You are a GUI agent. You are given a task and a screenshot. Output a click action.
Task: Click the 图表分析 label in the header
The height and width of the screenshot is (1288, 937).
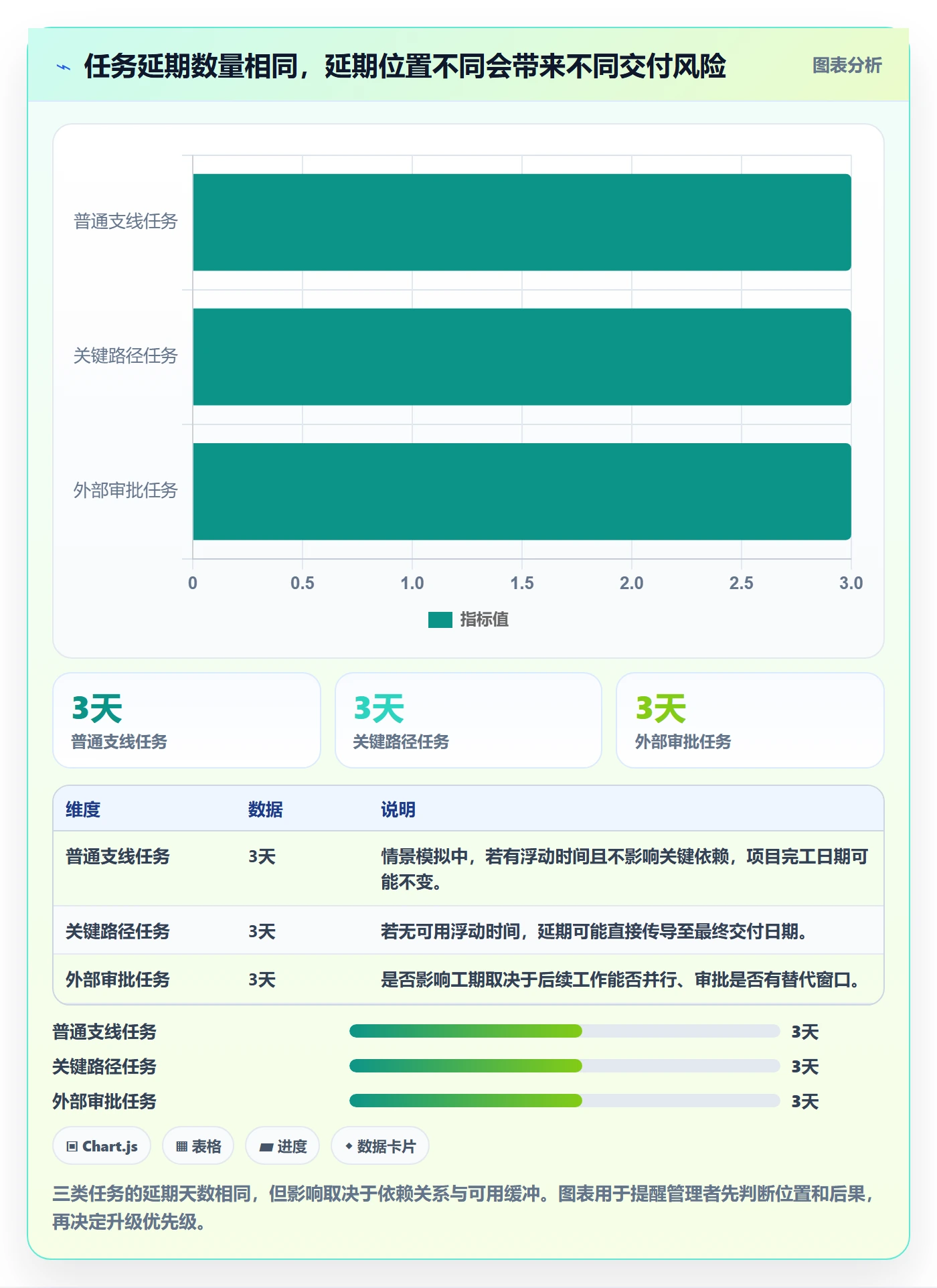pos(847,65)
